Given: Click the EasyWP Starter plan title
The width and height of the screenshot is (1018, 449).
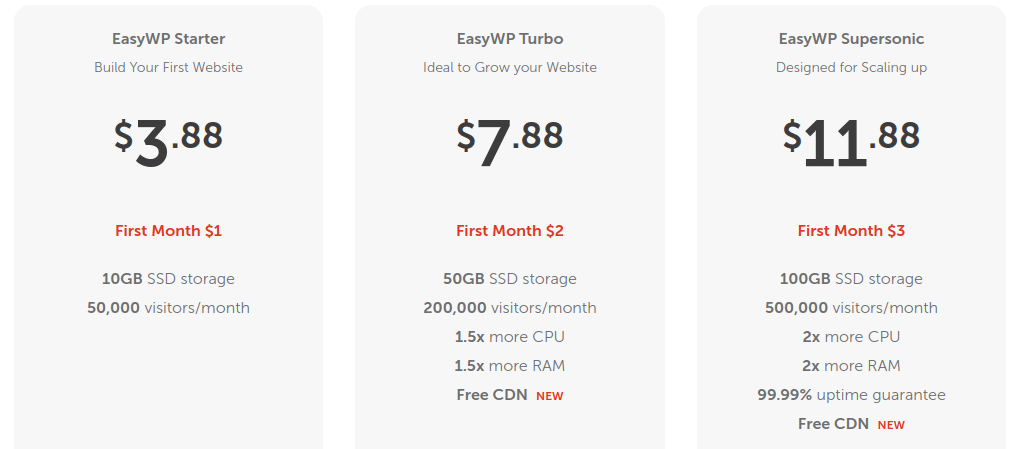Looking at the screenshot, I should (x=168, y=39).
